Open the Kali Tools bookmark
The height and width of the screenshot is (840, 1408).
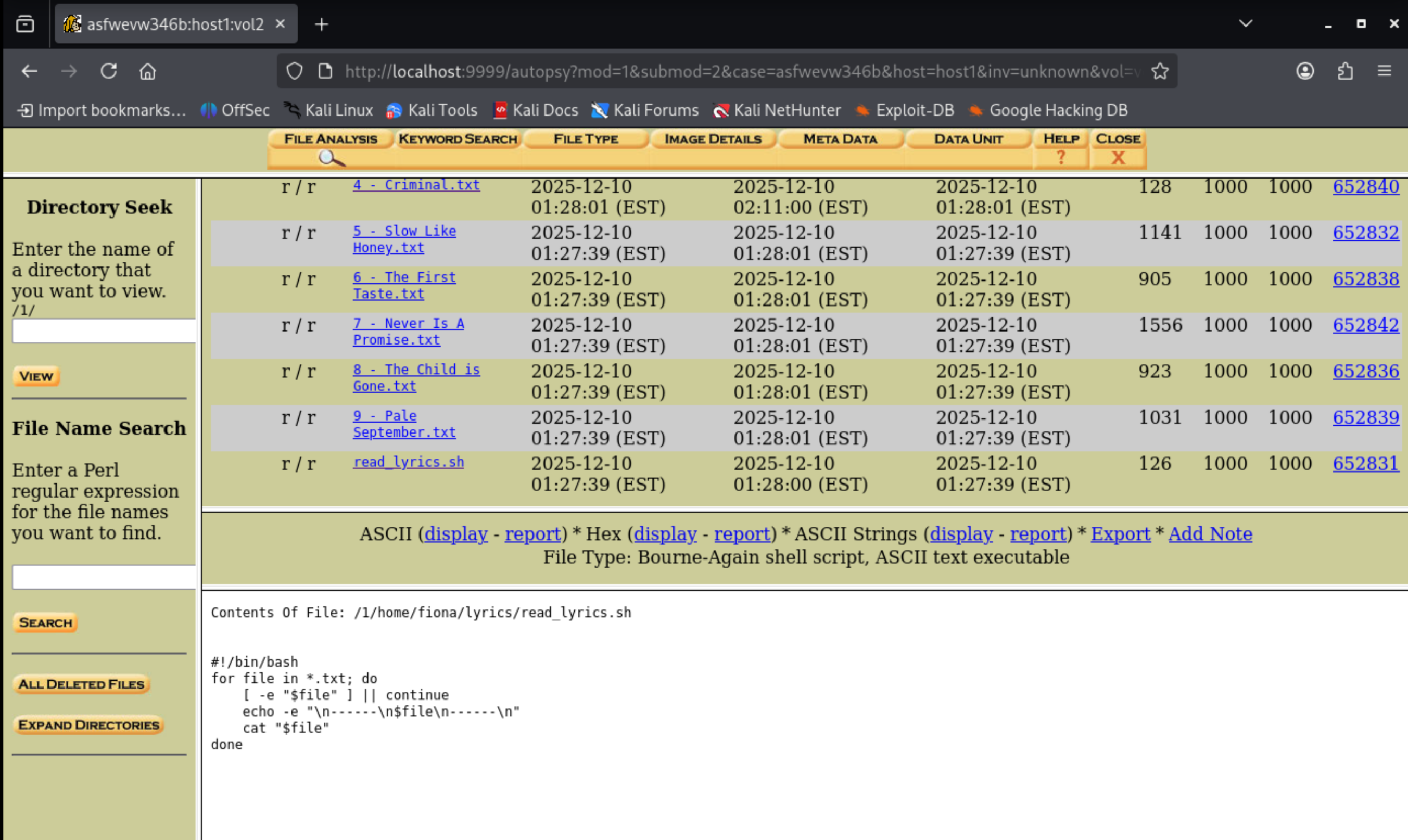tap(432, 110)
